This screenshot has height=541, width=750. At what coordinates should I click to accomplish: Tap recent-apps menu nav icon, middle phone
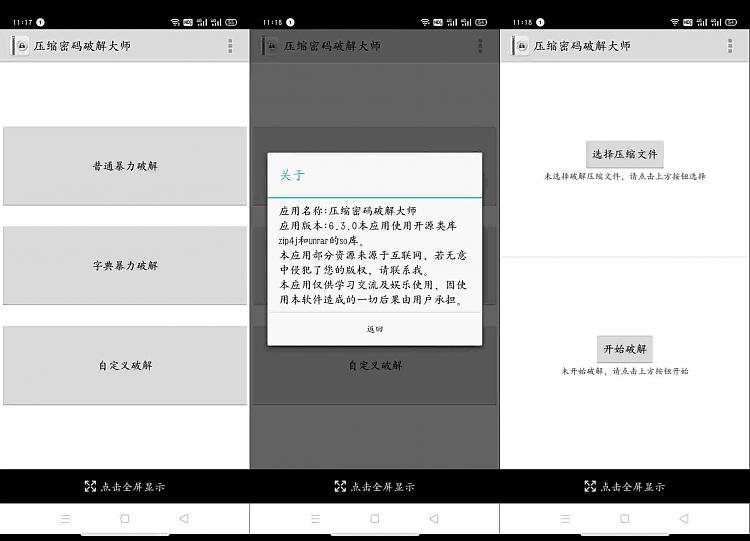click(315, 519)
